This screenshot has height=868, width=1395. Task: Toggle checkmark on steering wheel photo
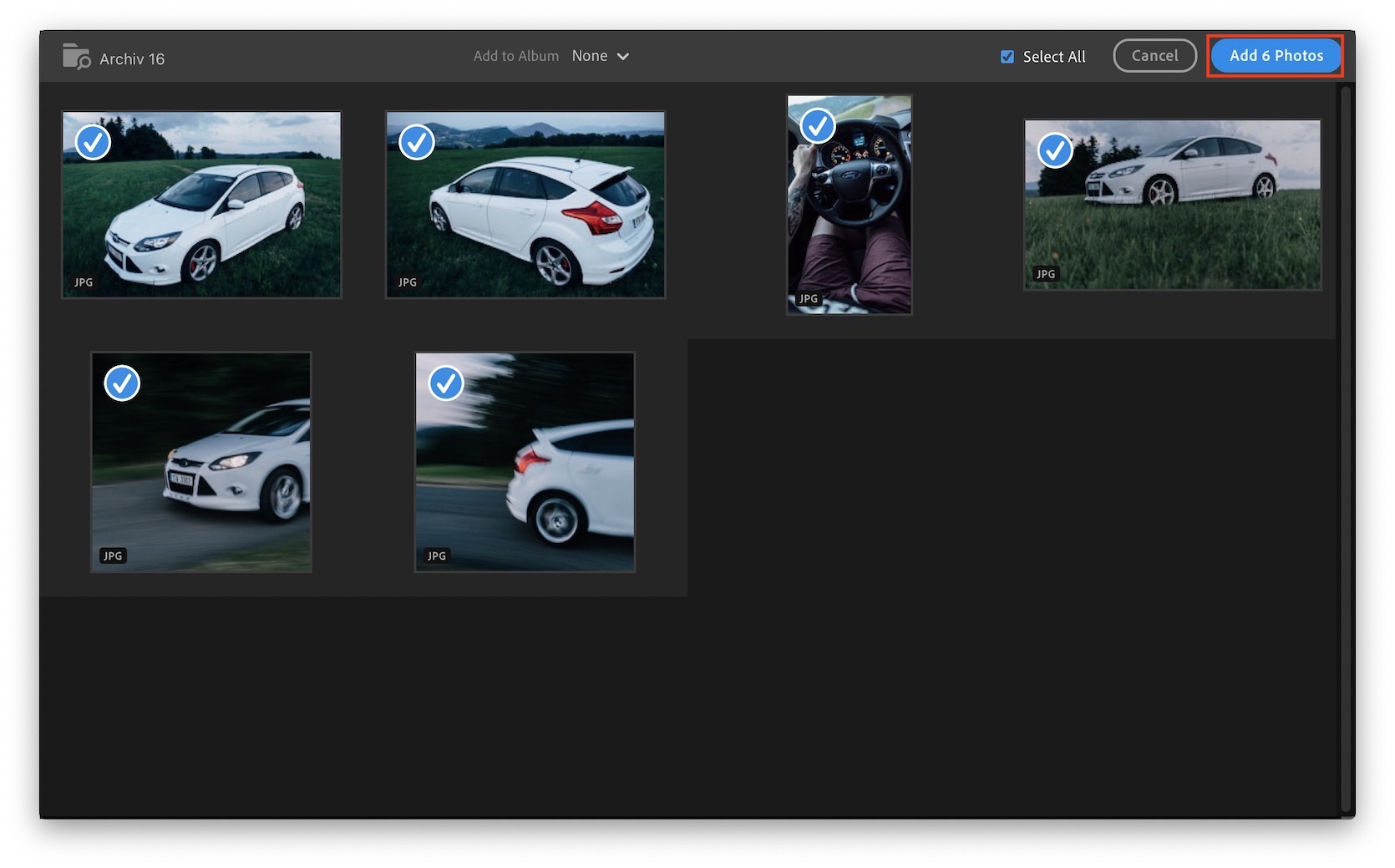point(817,126)
